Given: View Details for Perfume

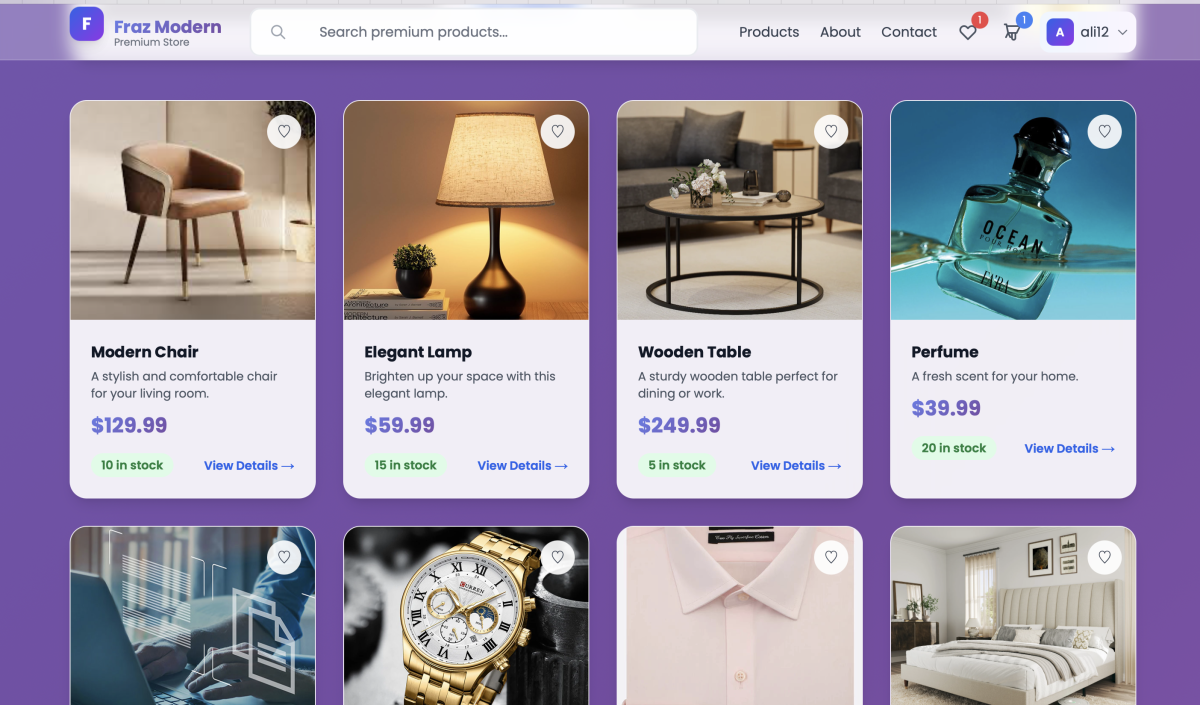Looking at the screenshot, I should click(x=1070, y=448).
